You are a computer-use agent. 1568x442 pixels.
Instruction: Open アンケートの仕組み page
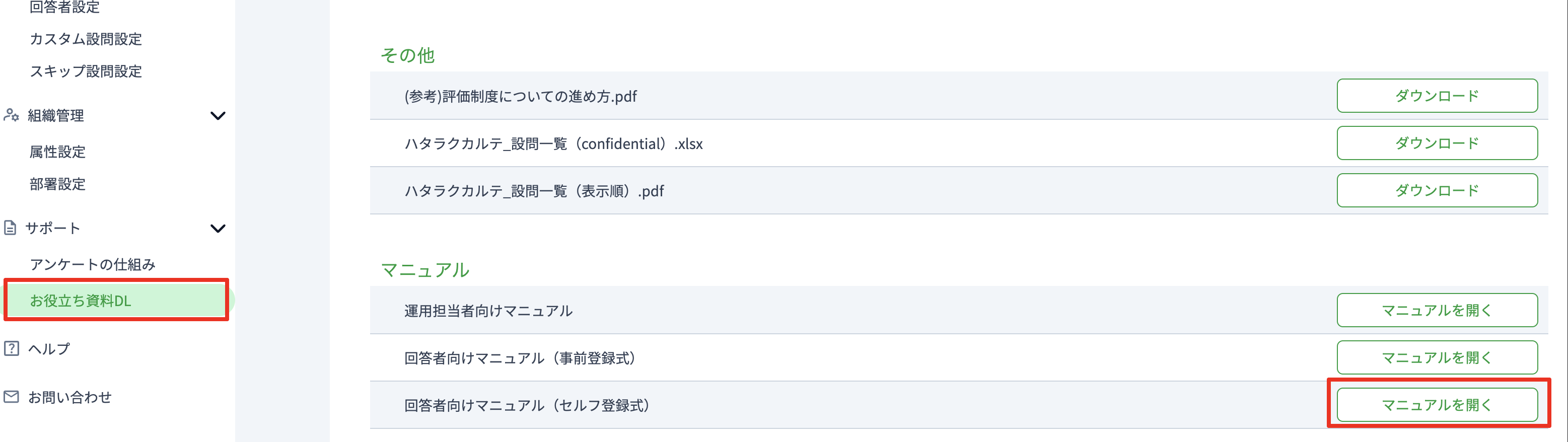tap(93, 264)
